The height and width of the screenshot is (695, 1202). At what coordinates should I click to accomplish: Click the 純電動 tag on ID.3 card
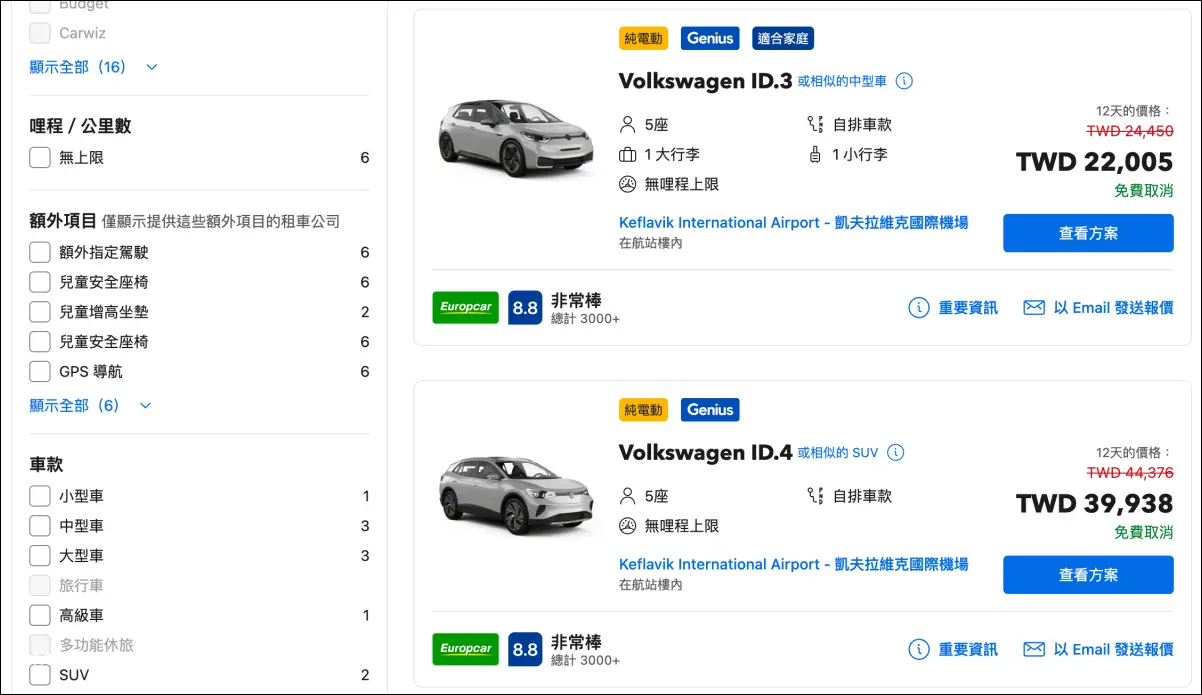643,39
